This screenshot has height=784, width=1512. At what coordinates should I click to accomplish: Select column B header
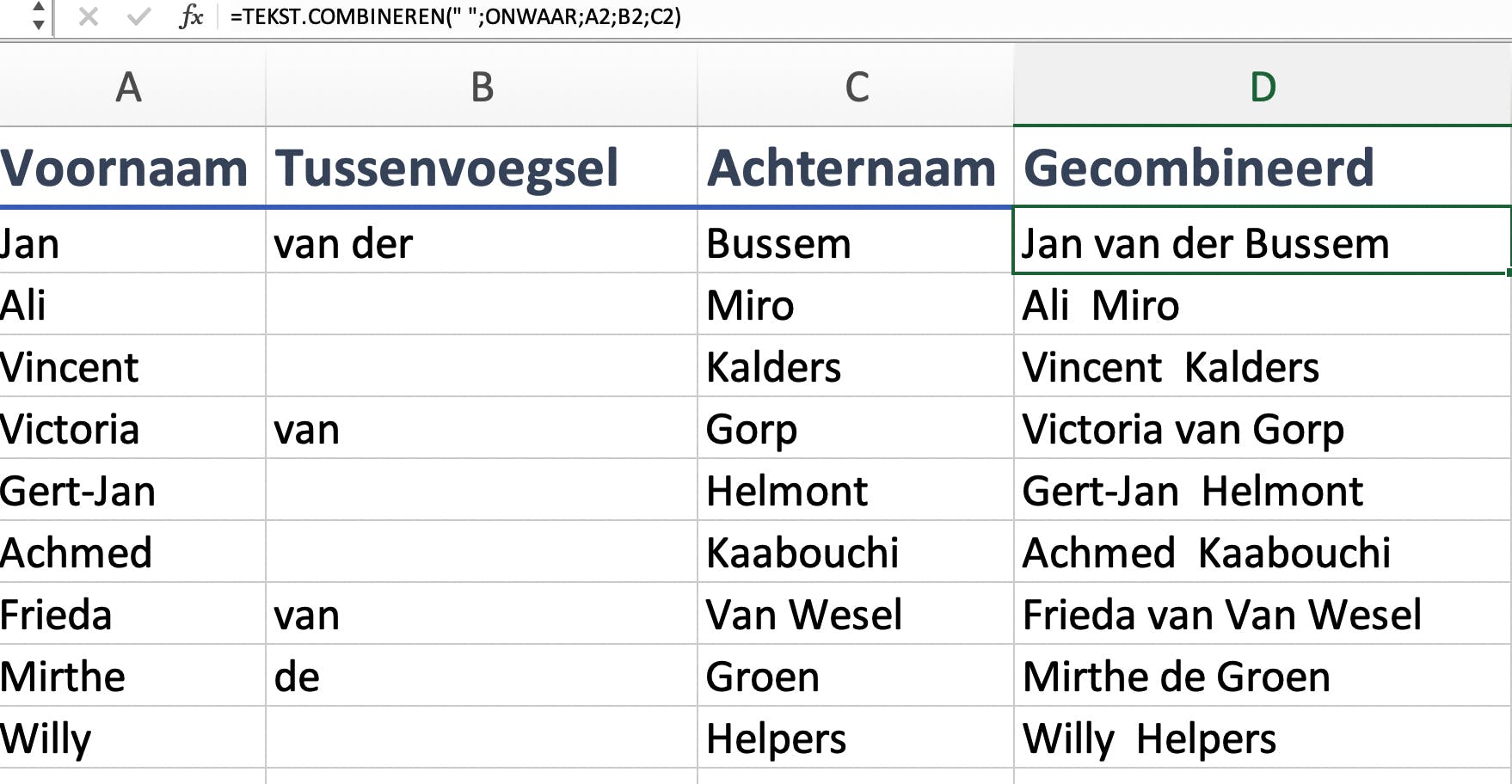pos(482,87)
